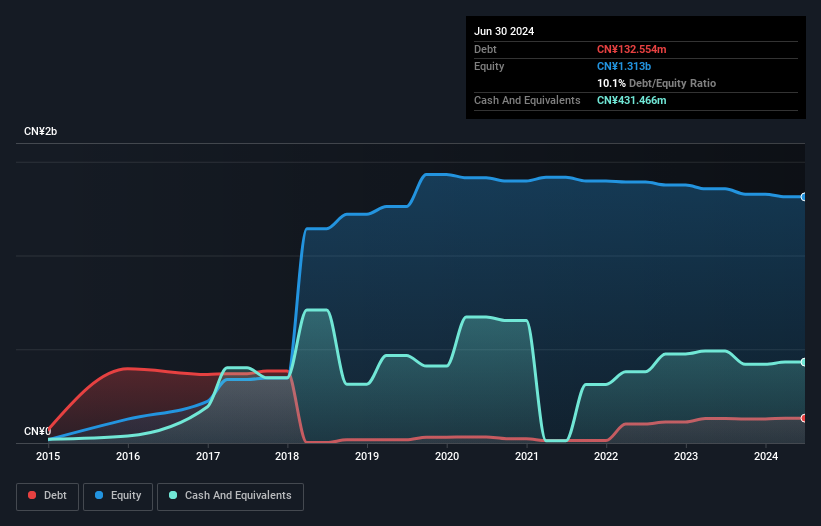This screenshot has width=821, height=526.
Task: Click the 2018 x-axis label
Action: click(x=287, y=456)
